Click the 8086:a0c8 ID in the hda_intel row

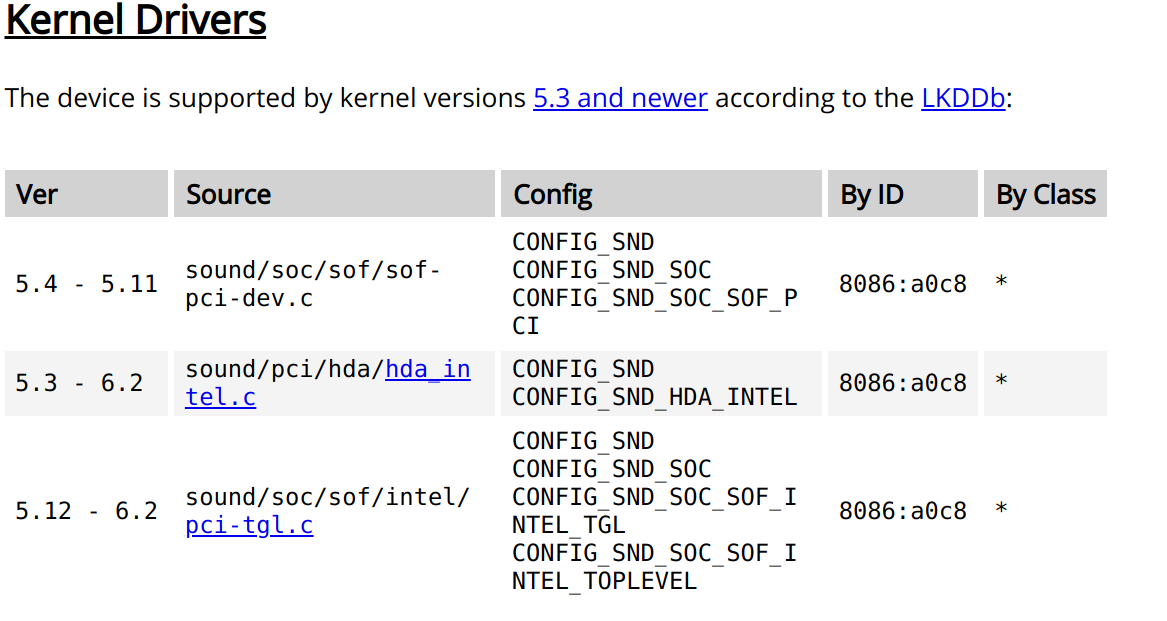click(x=902, y=383)
